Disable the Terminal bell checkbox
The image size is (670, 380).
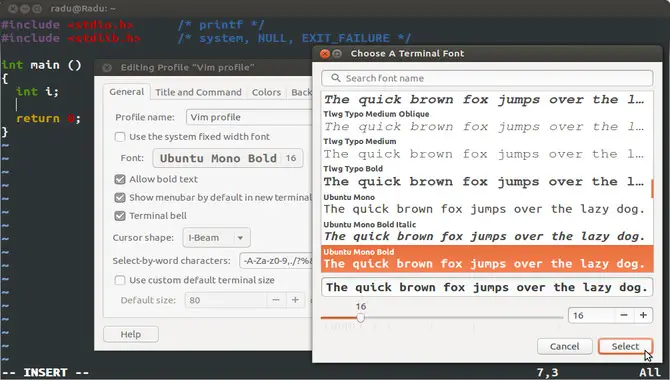coord(120,216)
